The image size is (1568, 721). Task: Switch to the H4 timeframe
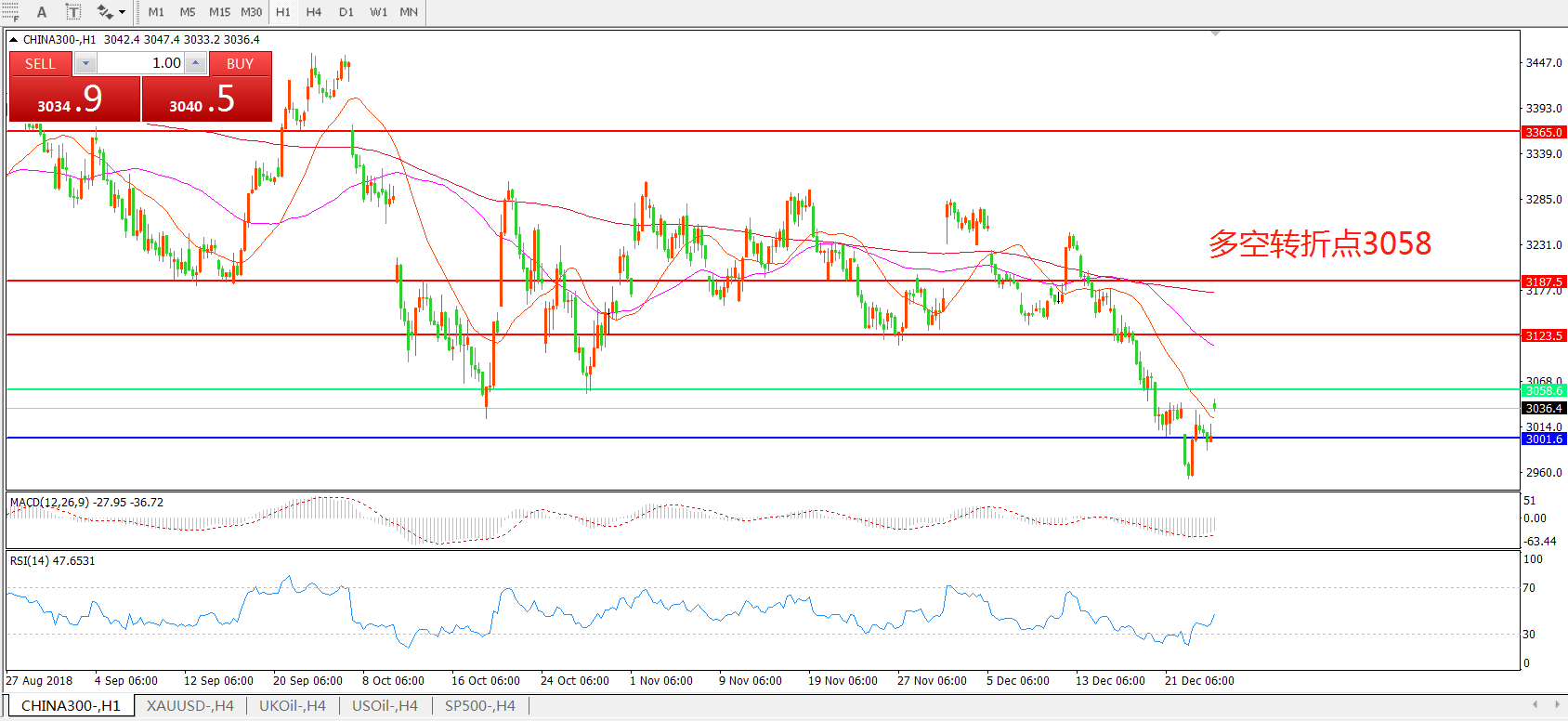pos(314,12)
